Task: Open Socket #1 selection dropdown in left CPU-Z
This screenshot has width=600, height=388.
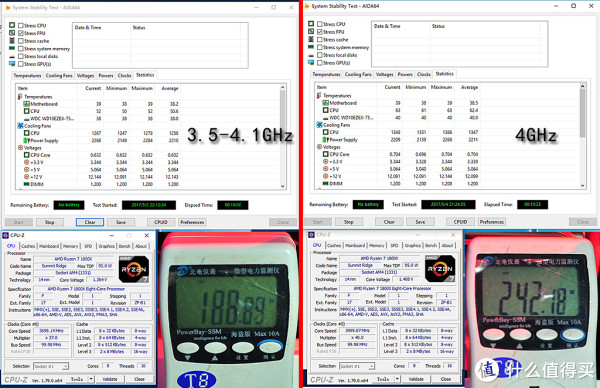Action: point(51,366)
